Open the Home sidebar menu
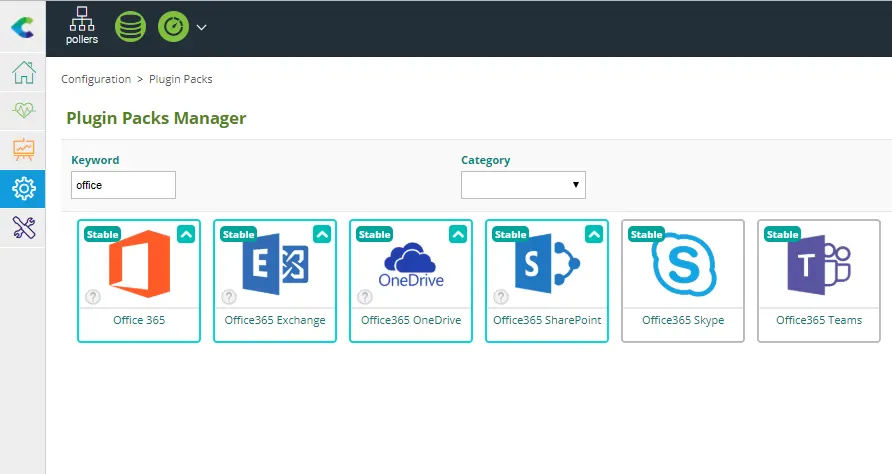 pos(23,72)
